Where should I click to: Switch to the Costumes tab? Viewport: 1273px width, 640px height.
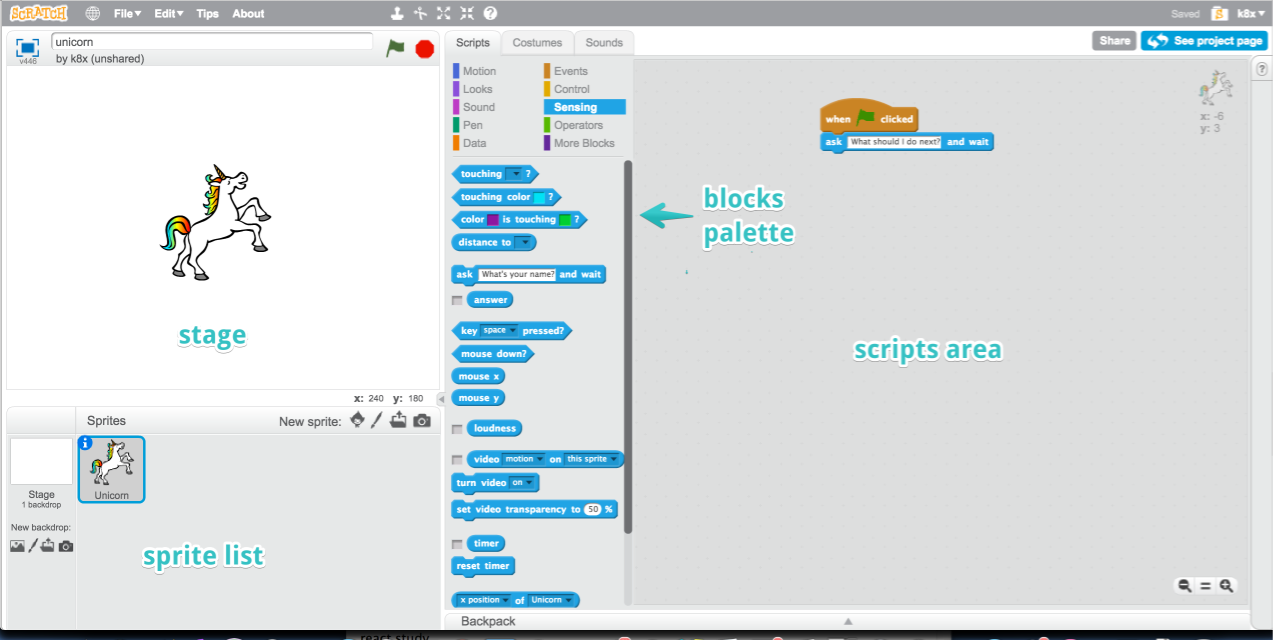537,43
